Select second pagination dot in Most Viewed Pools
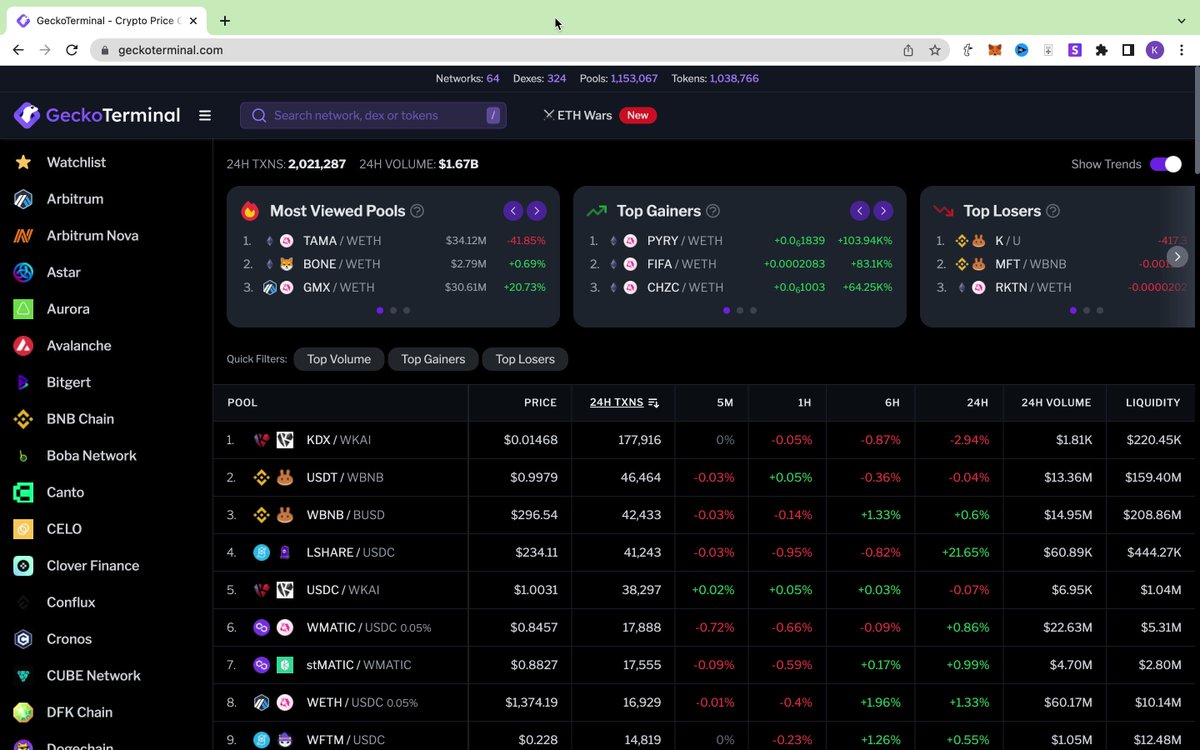1200x750 pixels. pyautogui.click(x=393, y=310)
